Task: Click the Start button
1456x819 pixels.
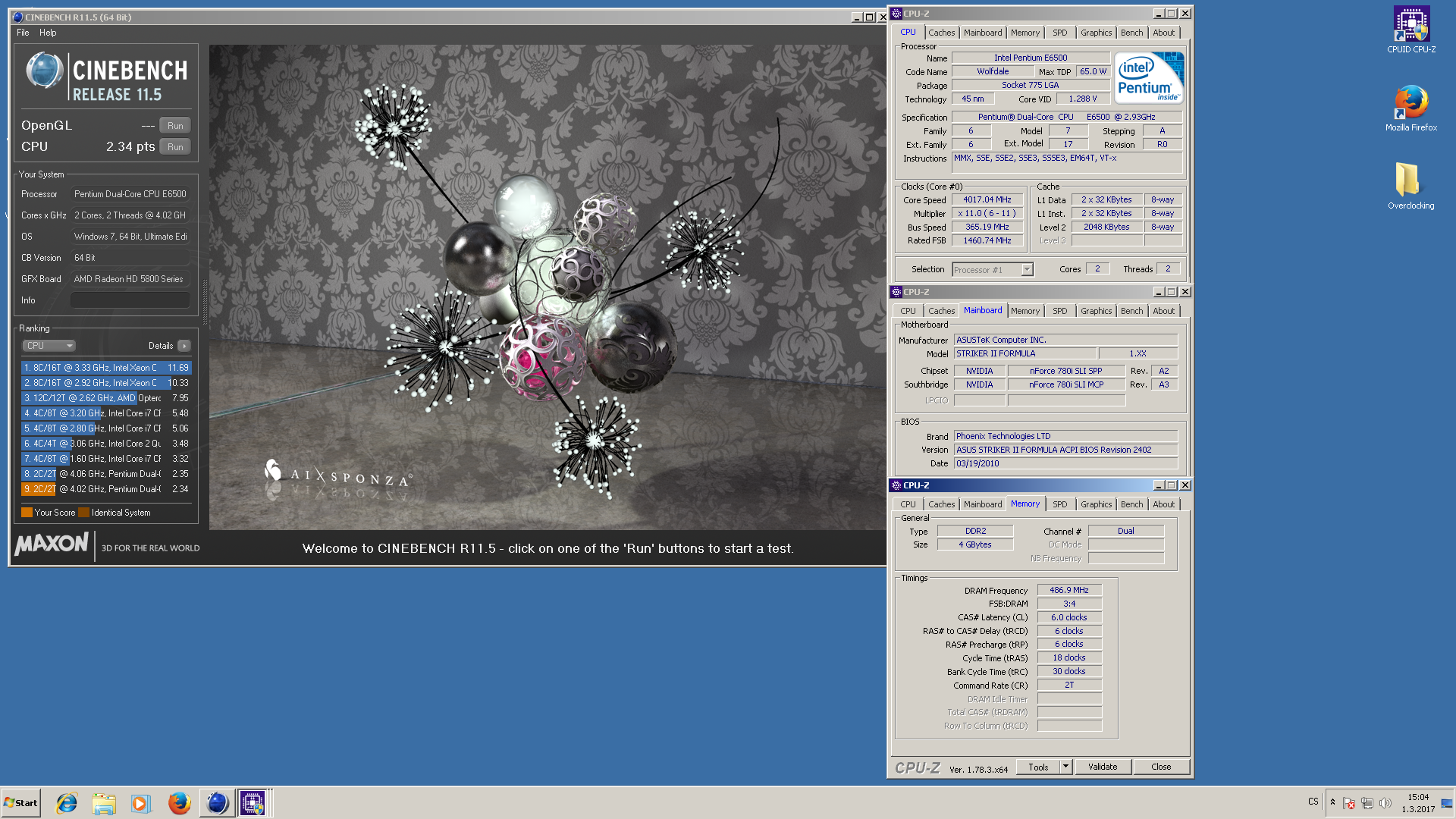Action: (x=21, y=803)
